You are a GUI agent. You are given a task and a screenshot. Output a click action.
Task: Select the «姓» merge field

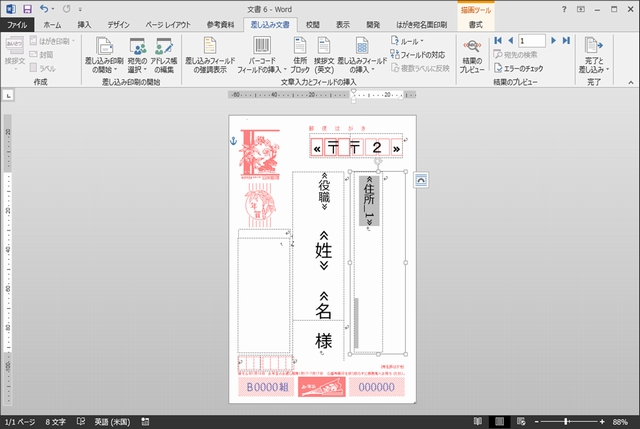pos(324,251)
